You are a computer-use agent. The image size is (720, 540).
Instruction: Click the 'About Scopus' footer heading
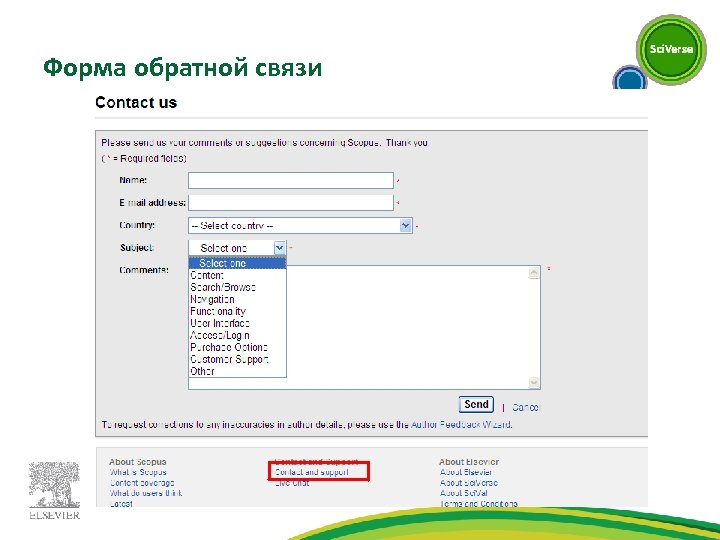click(x=138, y=461)
